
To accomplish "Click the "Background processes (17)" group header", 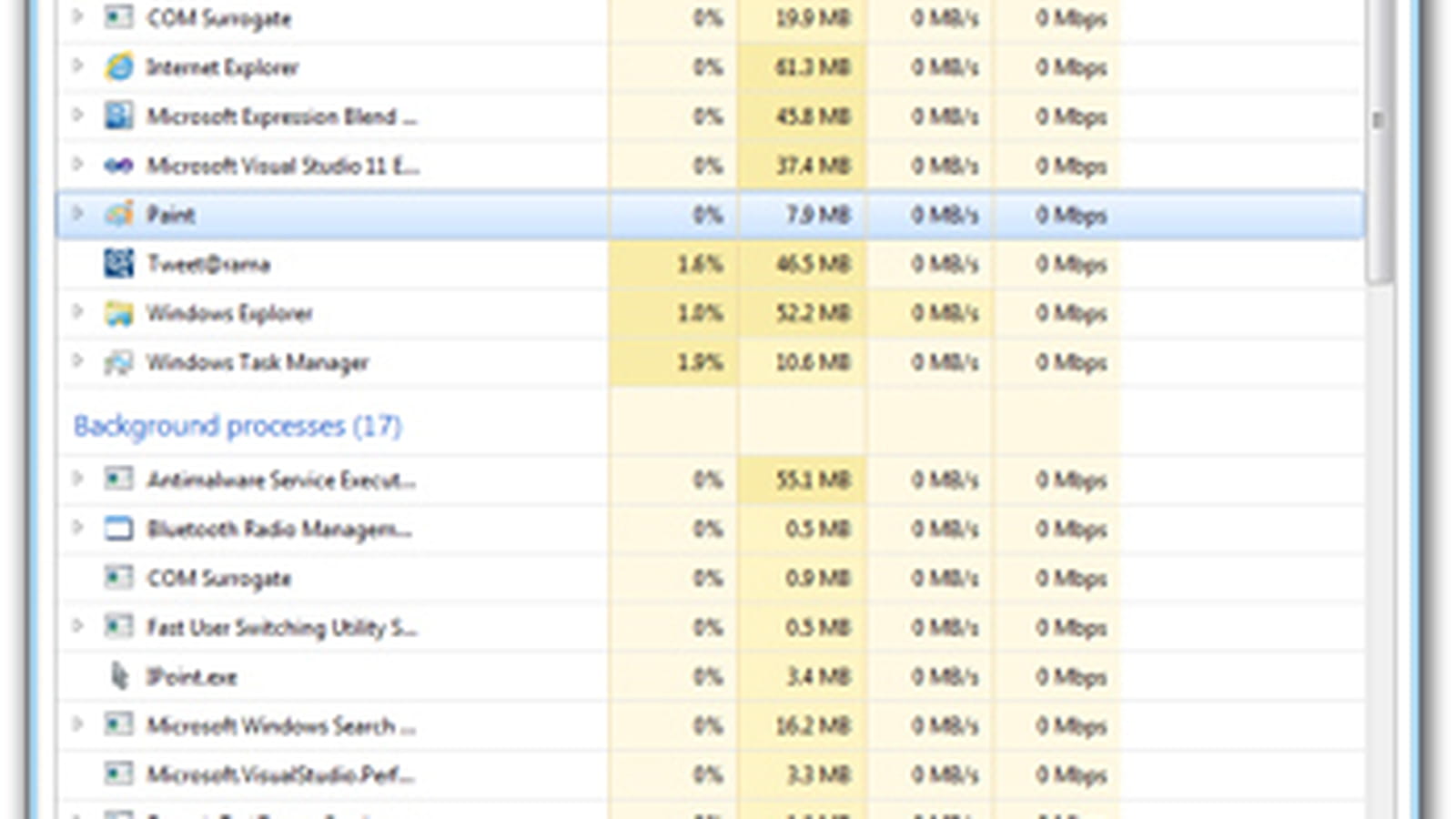I will click(238, 426).
